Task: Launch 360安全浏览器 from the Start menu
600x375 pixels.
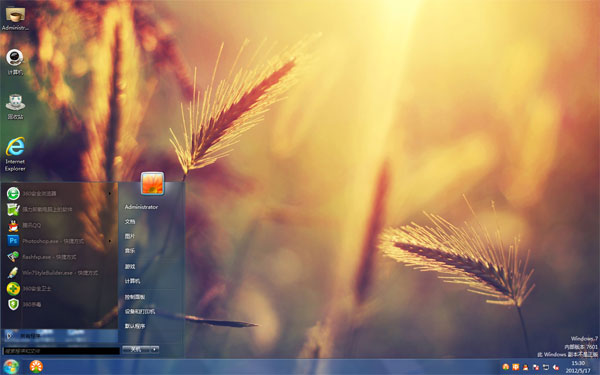Action: click(x=59, y=194)
